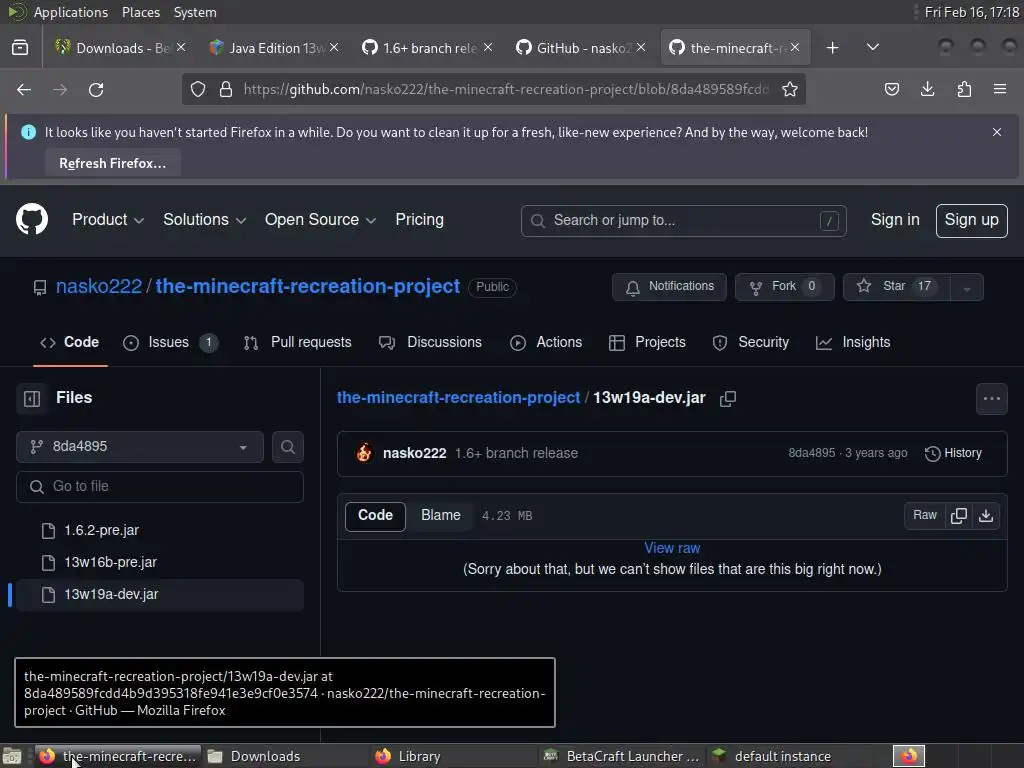Expand the Product dropdown menu
Screen dimensions: 1024x768
point(107,220)
